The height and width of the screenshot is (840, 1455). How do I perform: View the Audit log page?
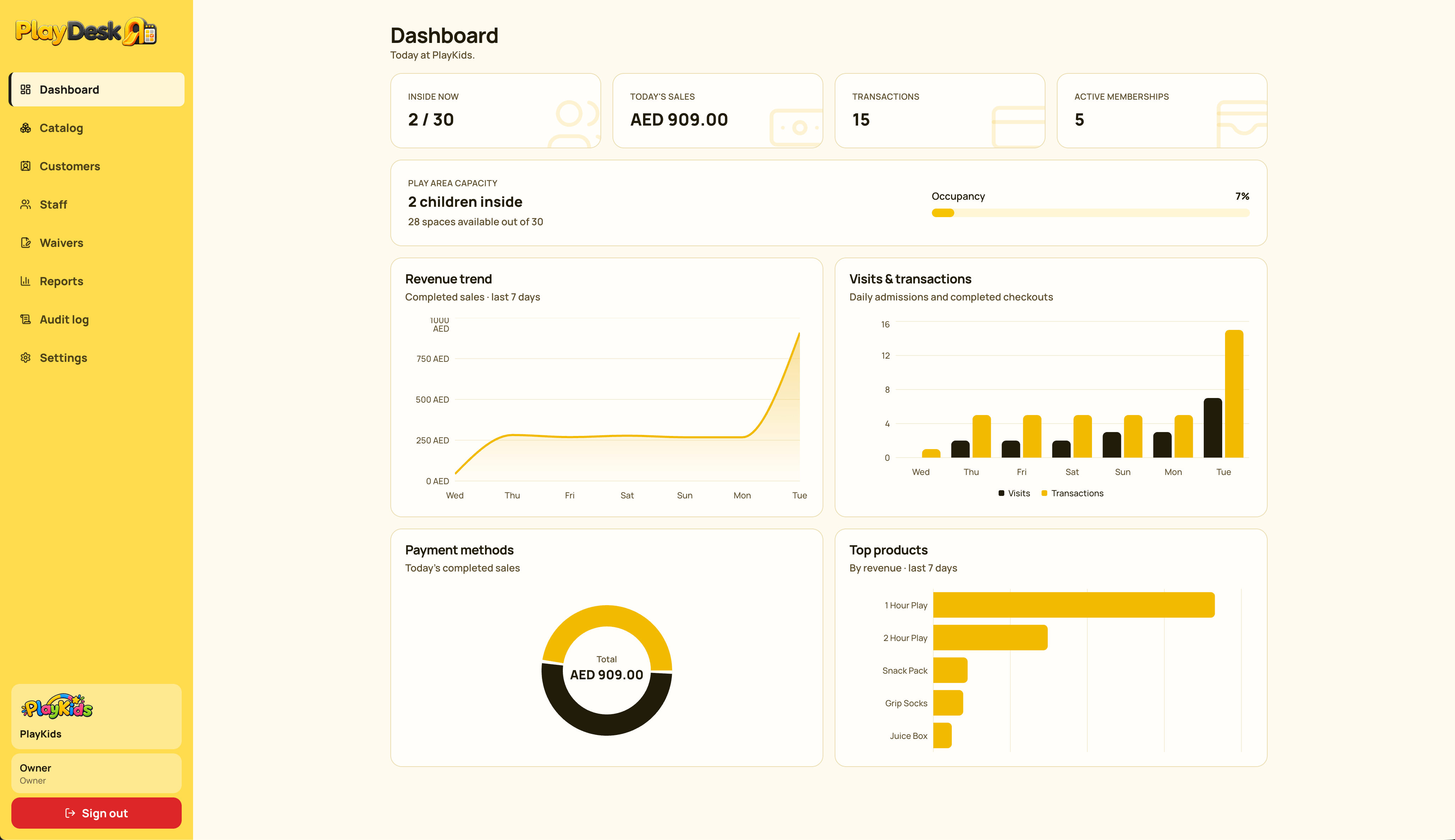tap(97, 319)
